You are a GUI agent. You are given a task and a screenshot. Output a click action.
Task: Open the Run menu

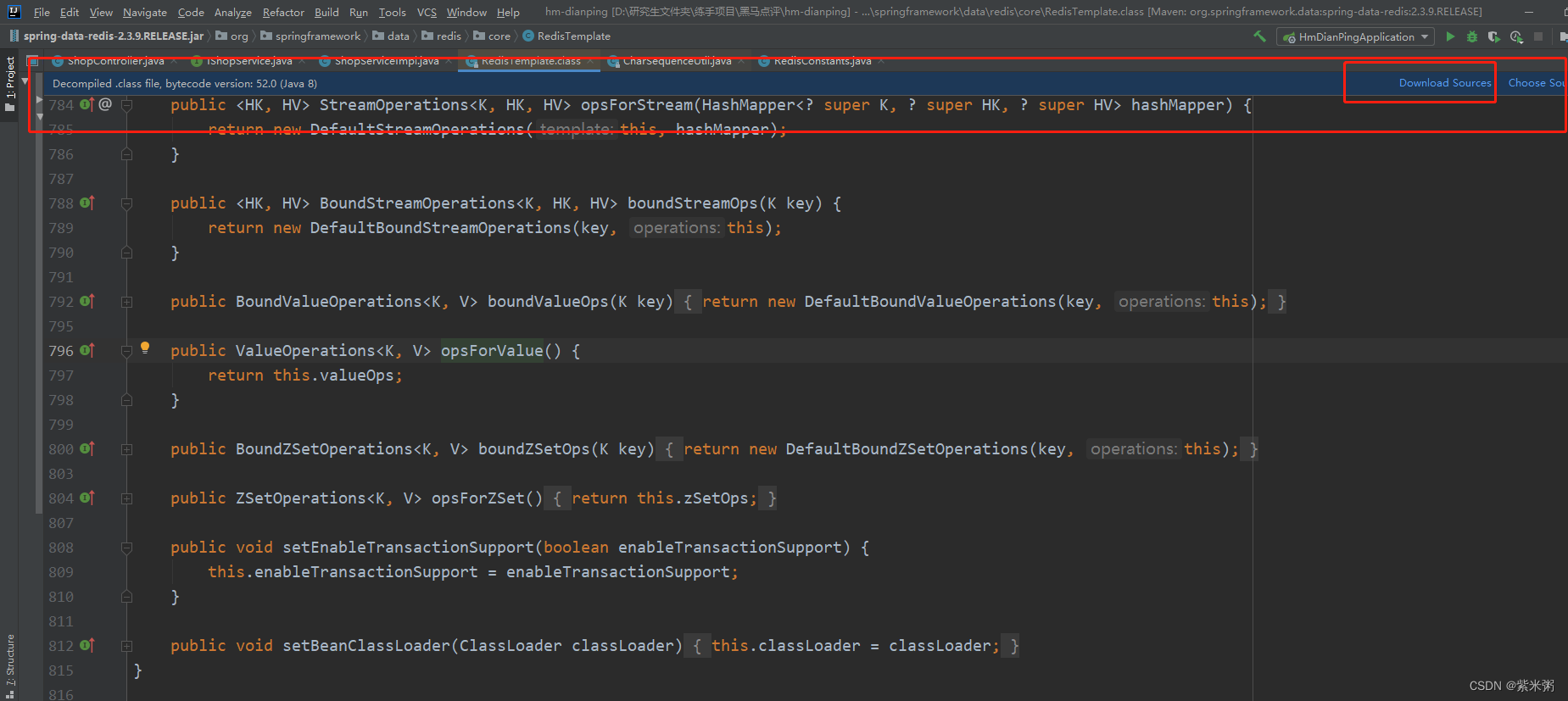tap(359, 12)
